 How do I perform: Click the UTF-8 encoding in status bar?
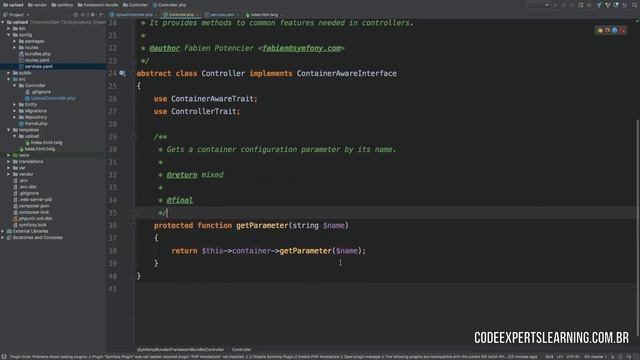coord(572,357)
